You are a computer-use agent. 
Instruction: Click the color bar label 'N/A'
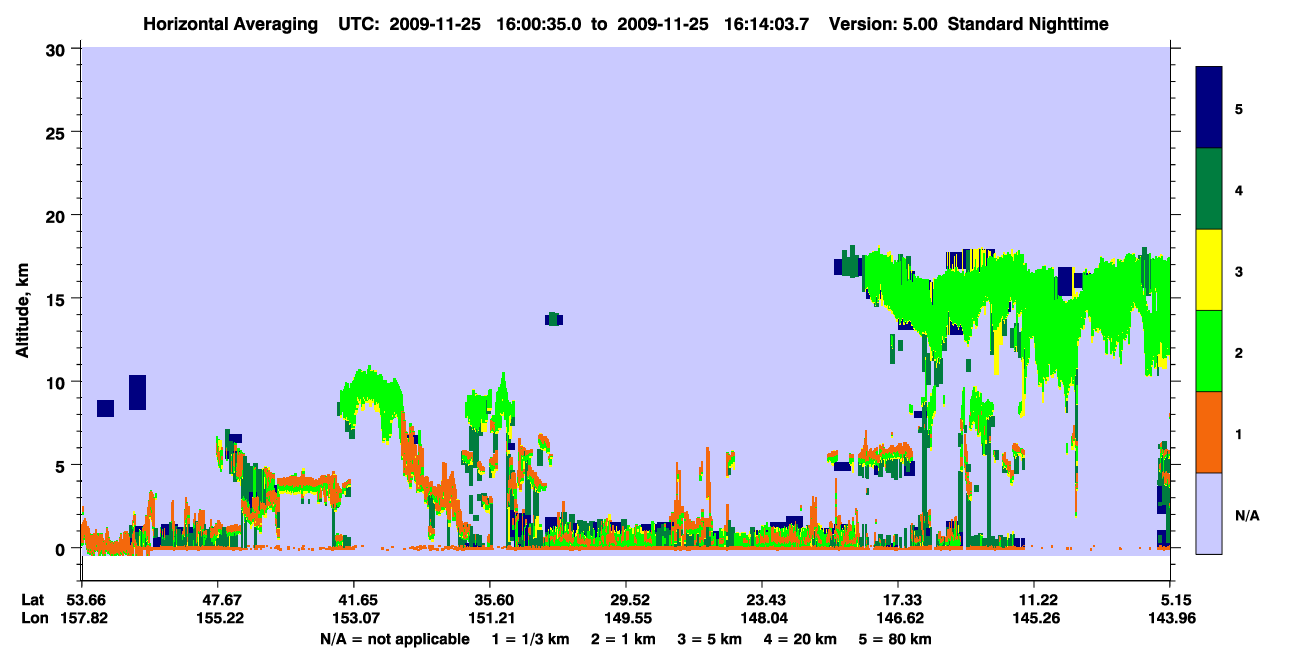pyautogui.click(x=1246, y=516)
